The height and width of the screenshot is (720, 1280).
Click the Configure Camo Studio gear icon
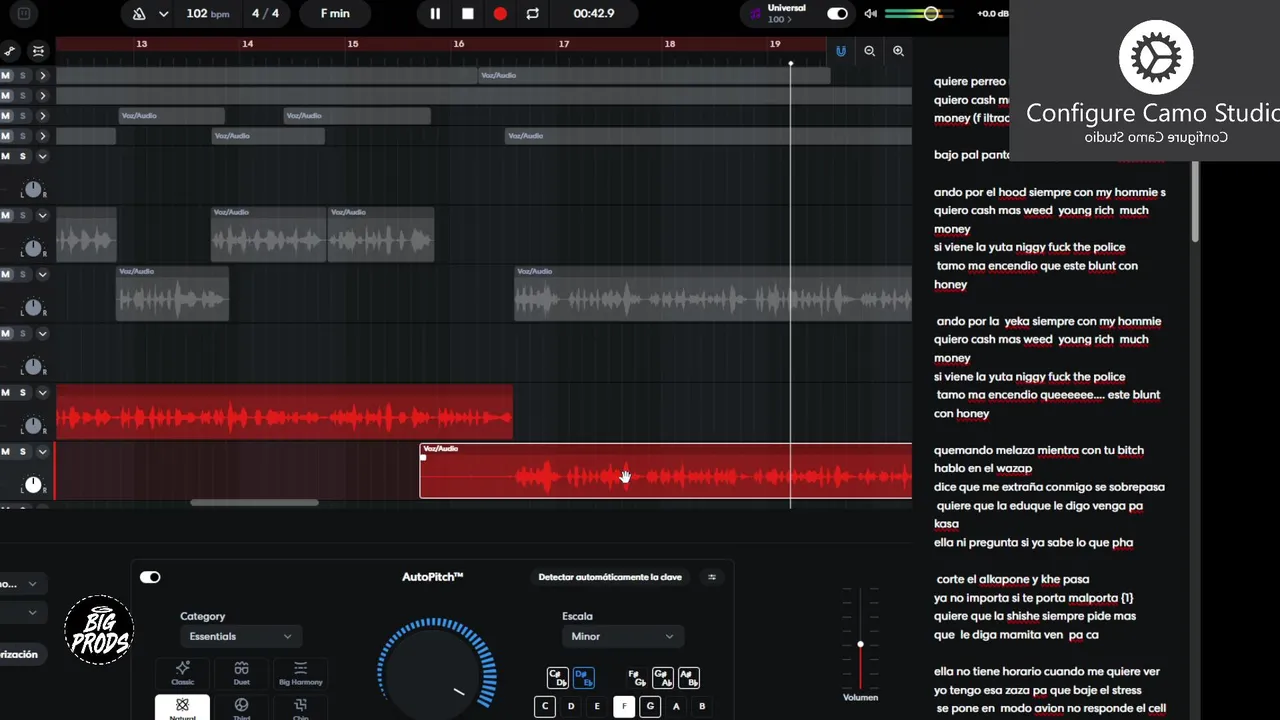coord(1156,58)
